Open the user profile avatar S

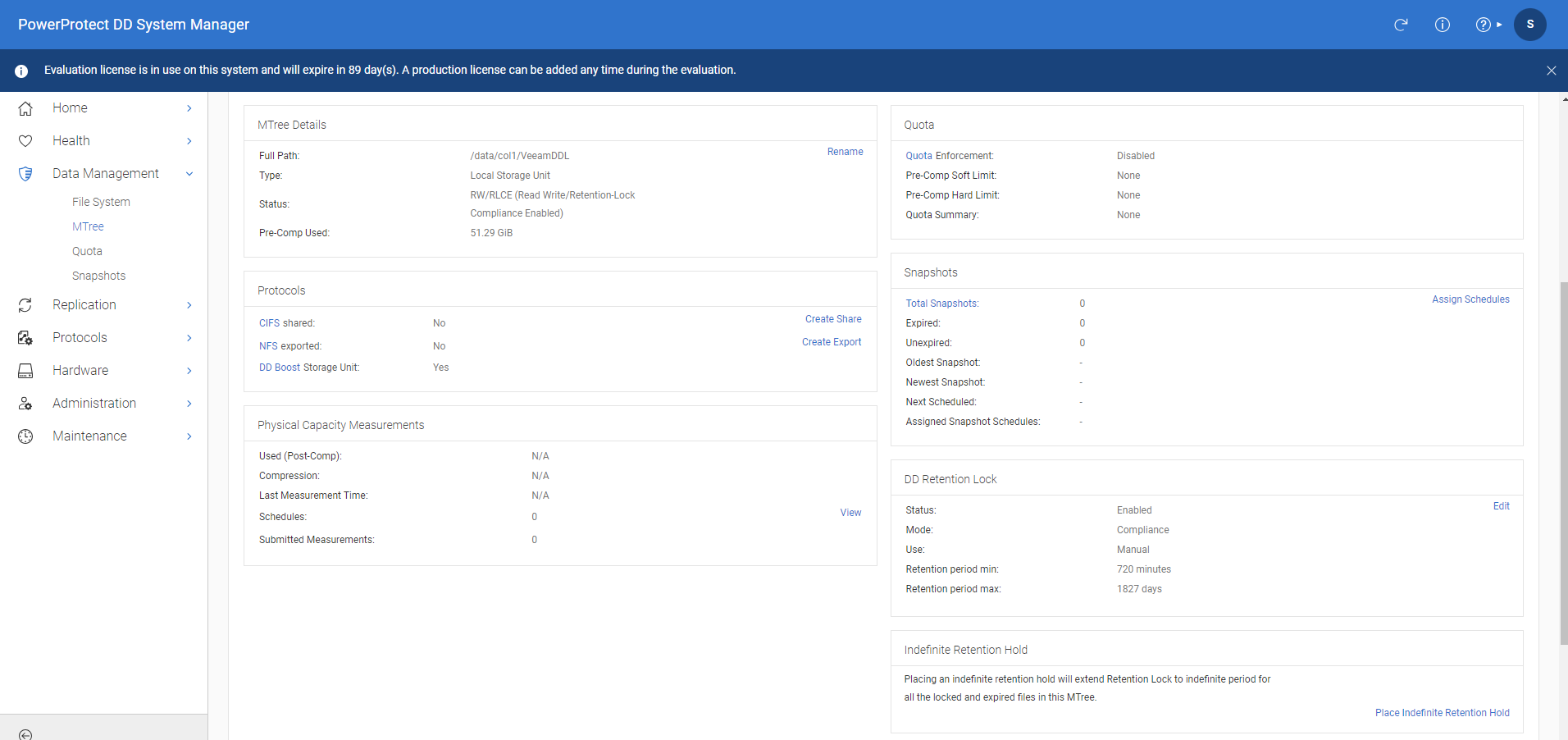click(x=1529, y=25)
